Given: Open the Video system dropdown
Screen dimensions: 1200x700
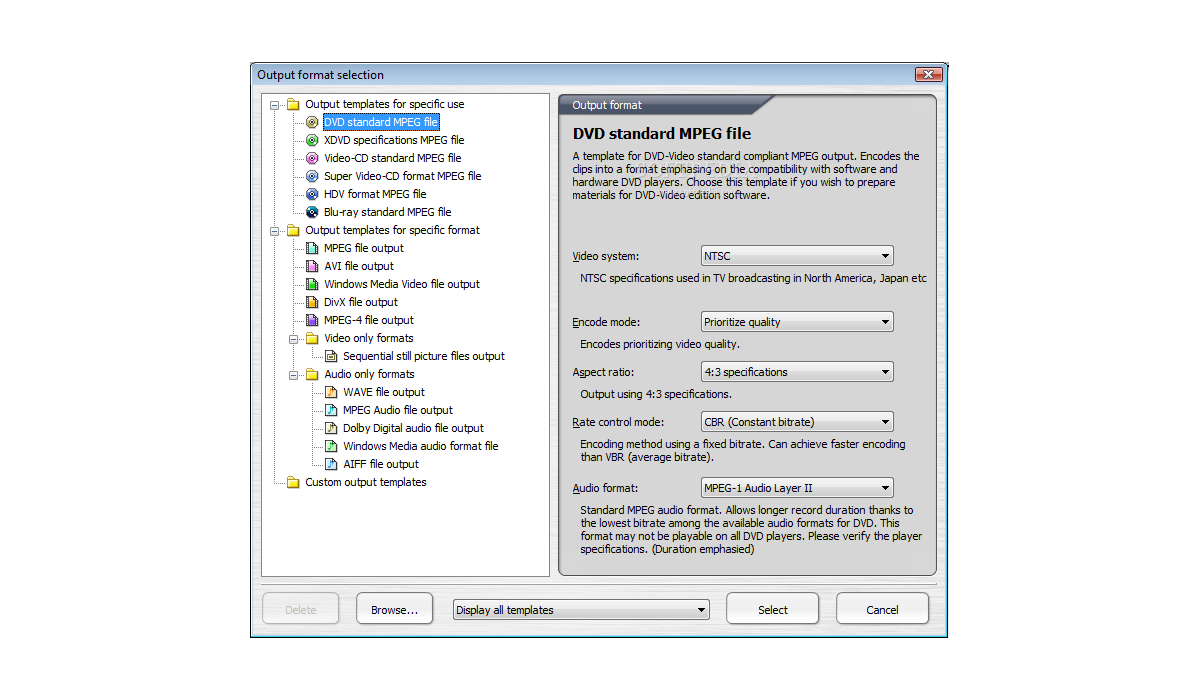Looking at the screenshot, I should click(797, 256).
